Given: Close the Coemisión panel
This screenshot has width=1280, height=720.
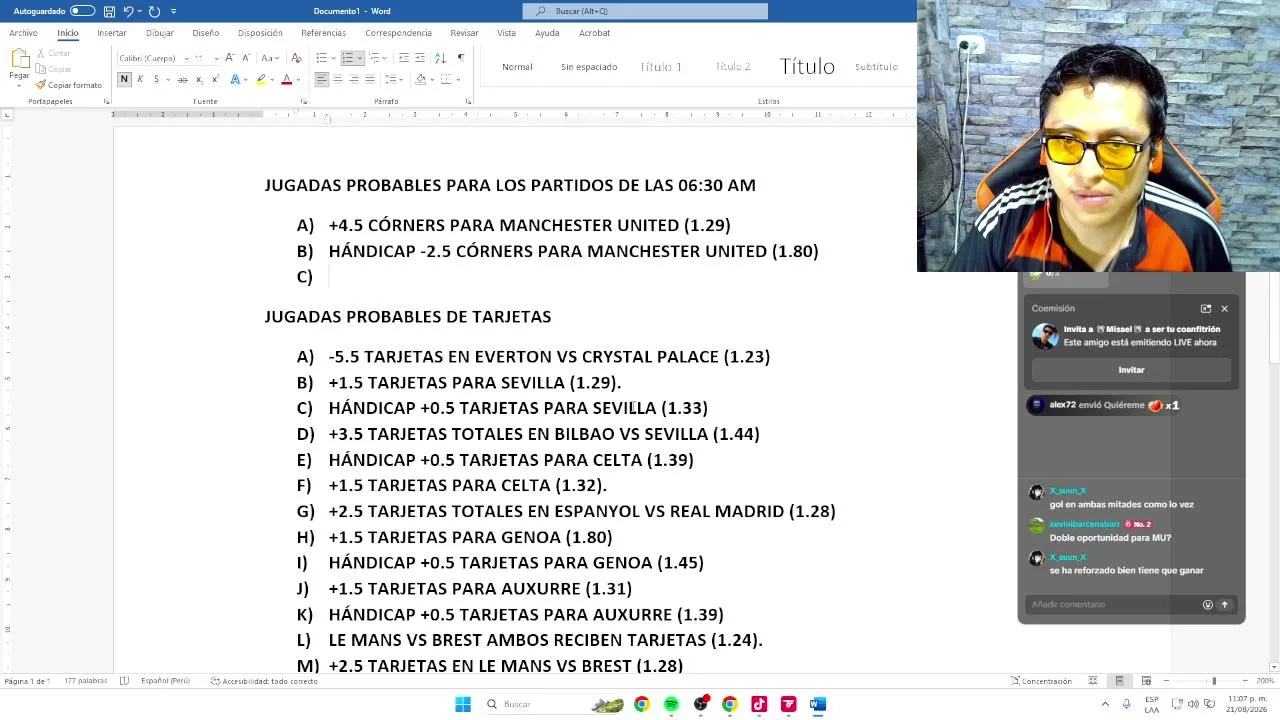Looking at the screenshot, I should click(1224, 309).
